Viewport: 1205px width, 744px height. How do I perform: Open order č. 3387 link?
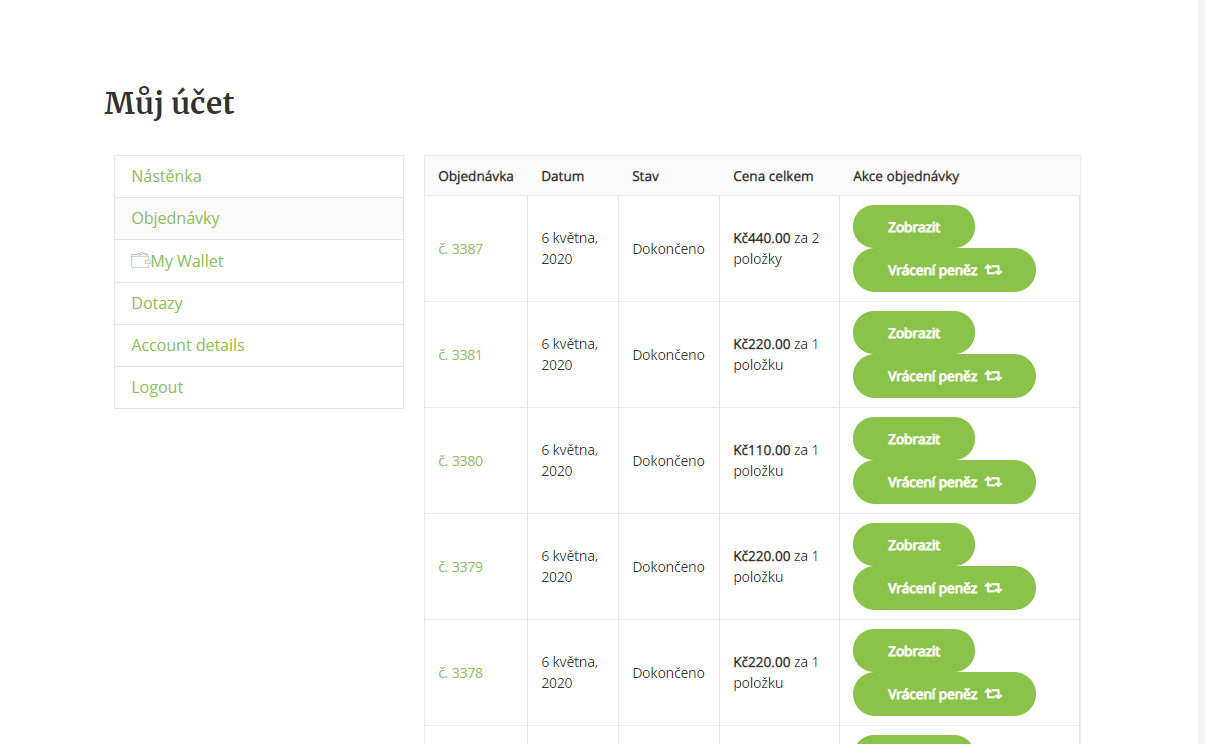(x=460, y=249)
